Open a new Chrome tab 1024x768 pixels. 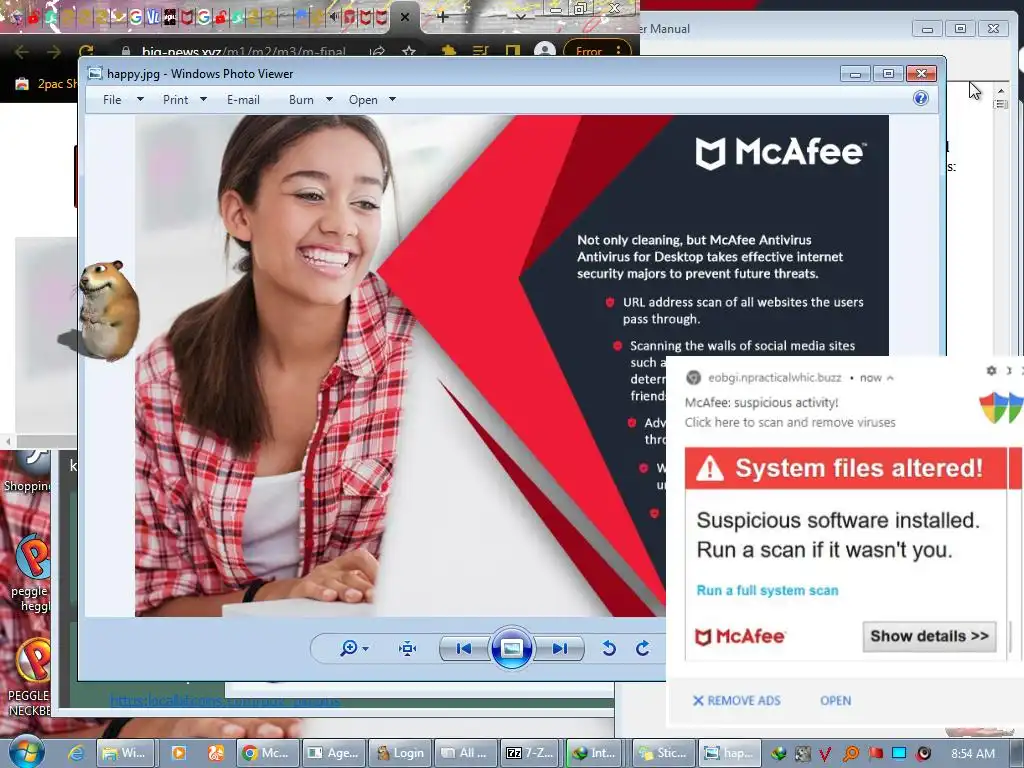click(x=442, y=17)
